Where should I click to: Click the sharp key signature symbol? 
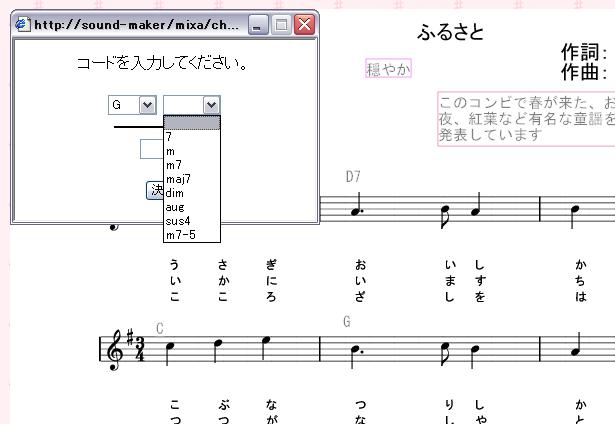point(130,338)
